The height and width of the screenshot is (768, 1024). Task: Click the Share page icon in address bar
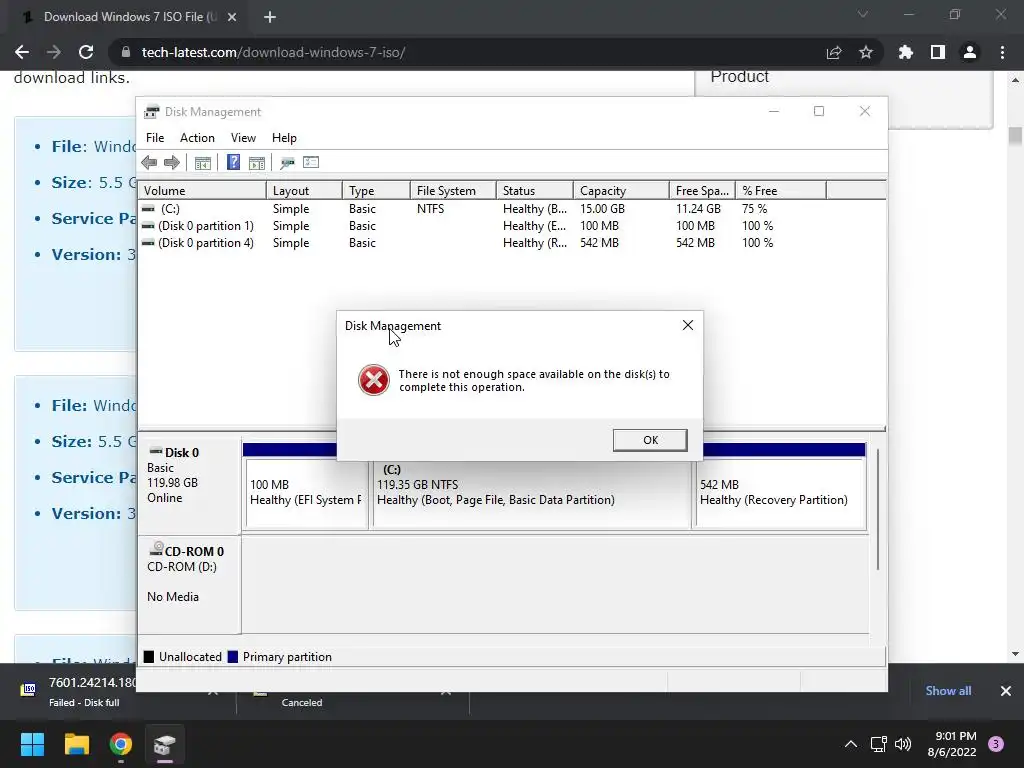[834, 52]
